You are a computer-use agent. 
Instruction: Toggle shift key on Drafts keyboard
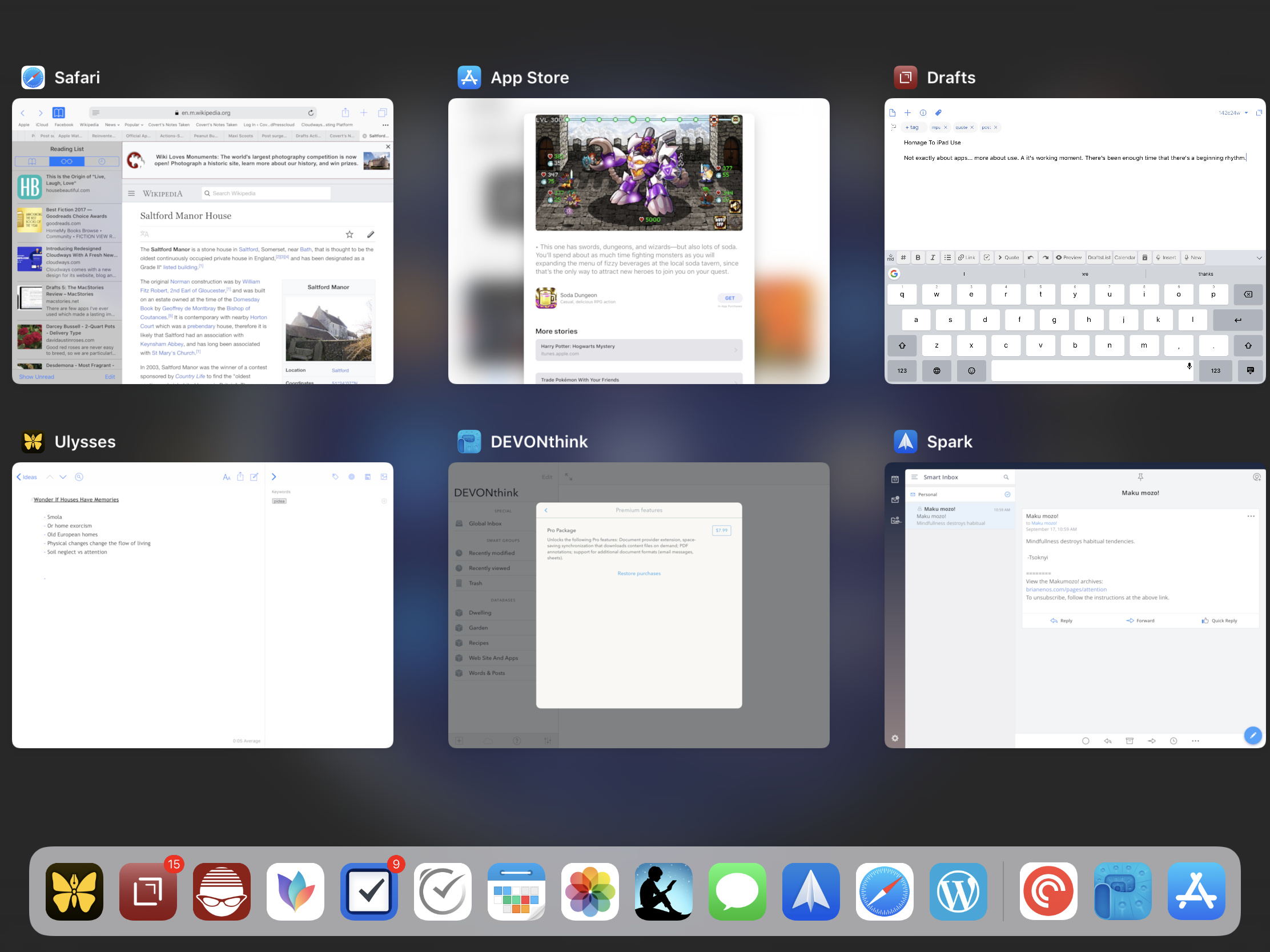point(902,345)
